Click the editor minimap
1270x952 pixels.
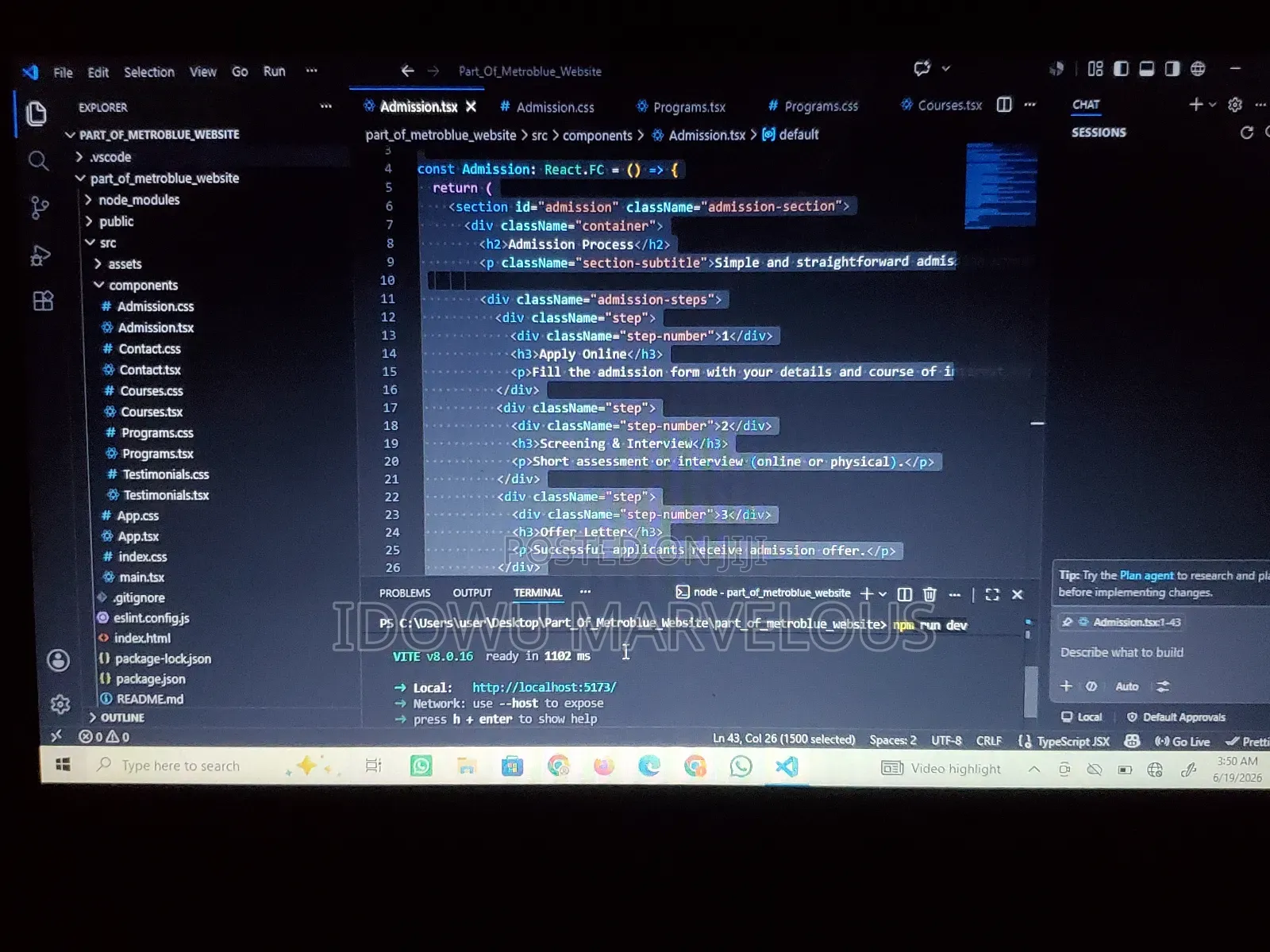[x=1000, y=185]
